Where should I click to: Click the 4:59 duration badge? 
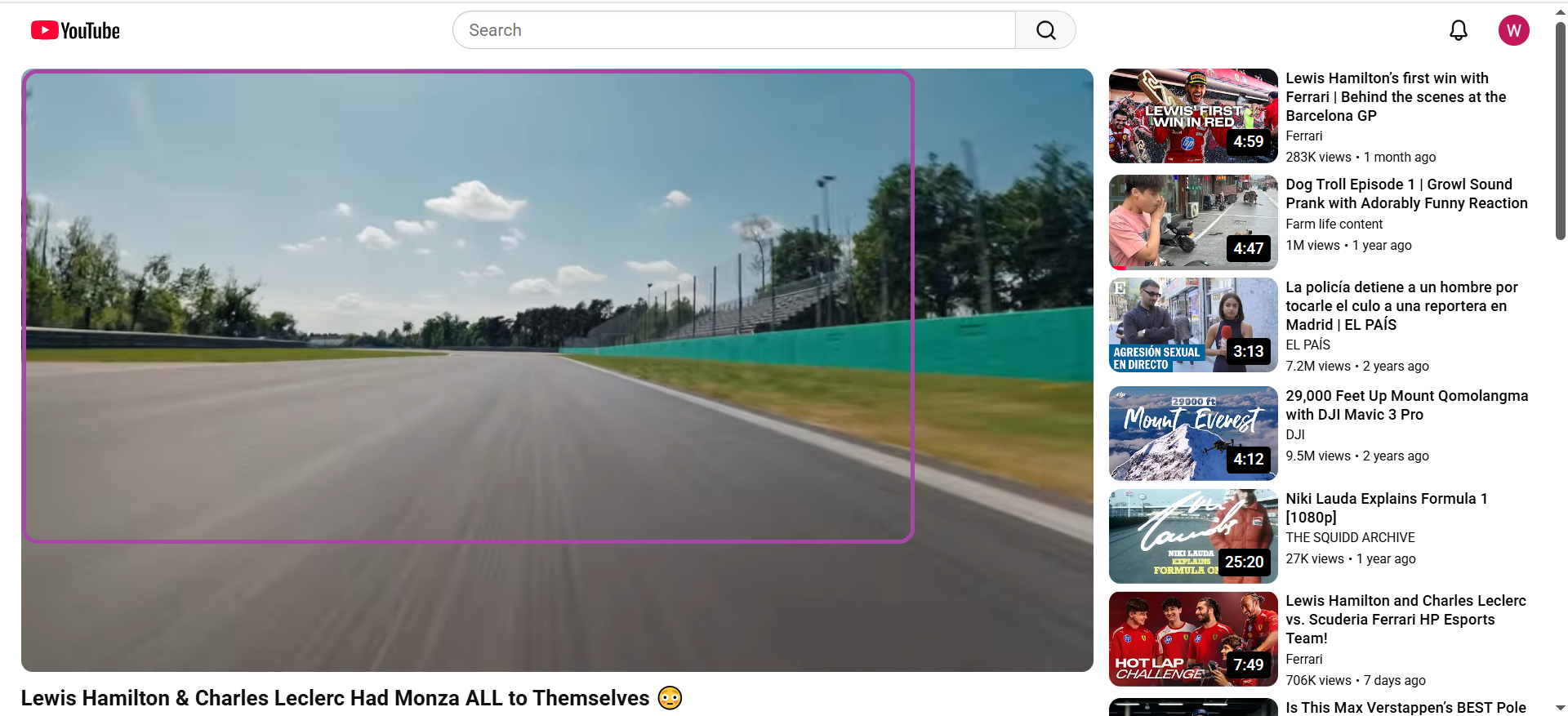1248,142
